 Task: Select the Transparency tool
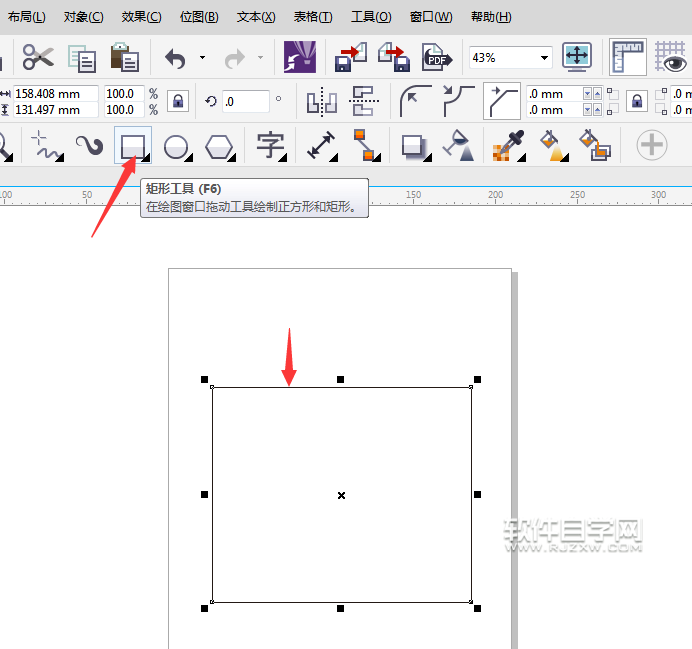pos(459,145)
